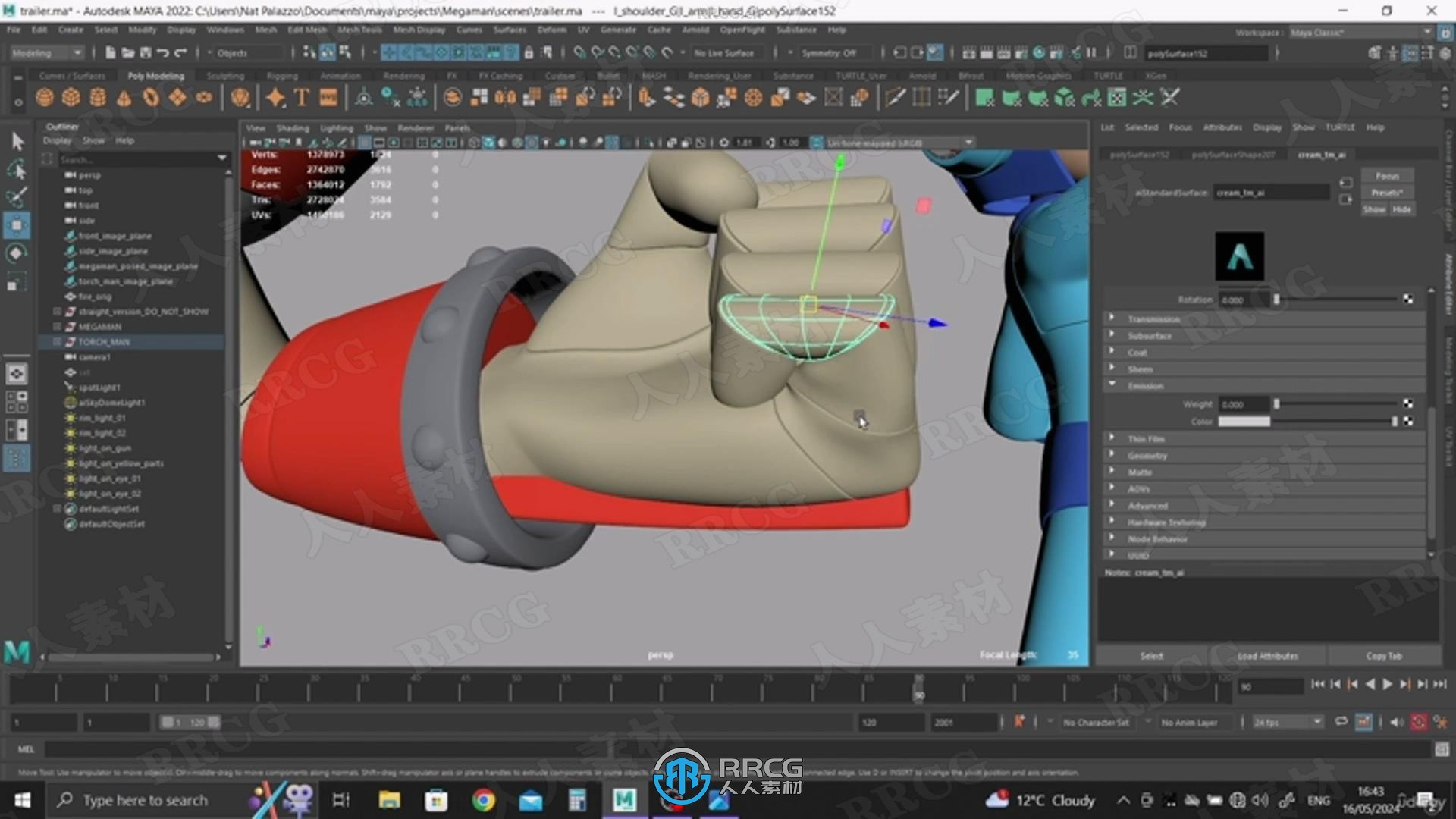Toggle the selection lock icon

tap(529, 53)
